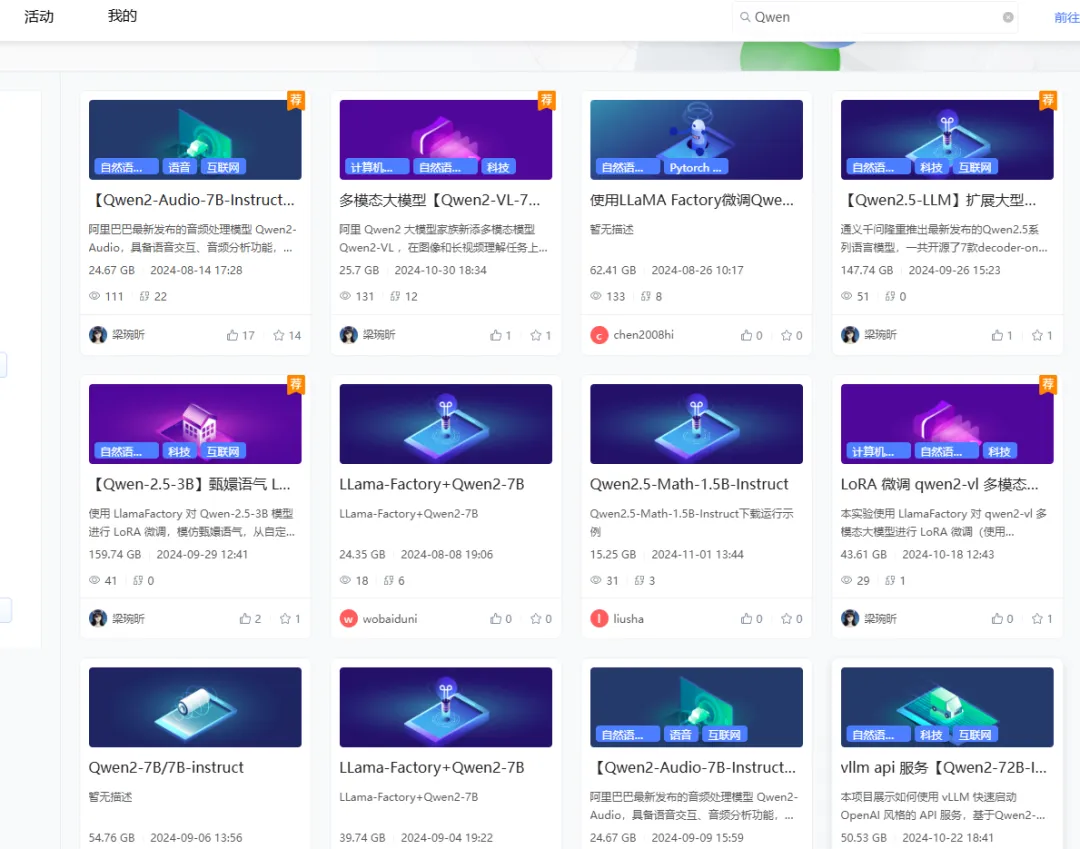Open the LLama-Factory+Qwen2-7B thumbnail sized 39.74 GB
This screenshot has width=1080, height=849.
tap(446, 707)
